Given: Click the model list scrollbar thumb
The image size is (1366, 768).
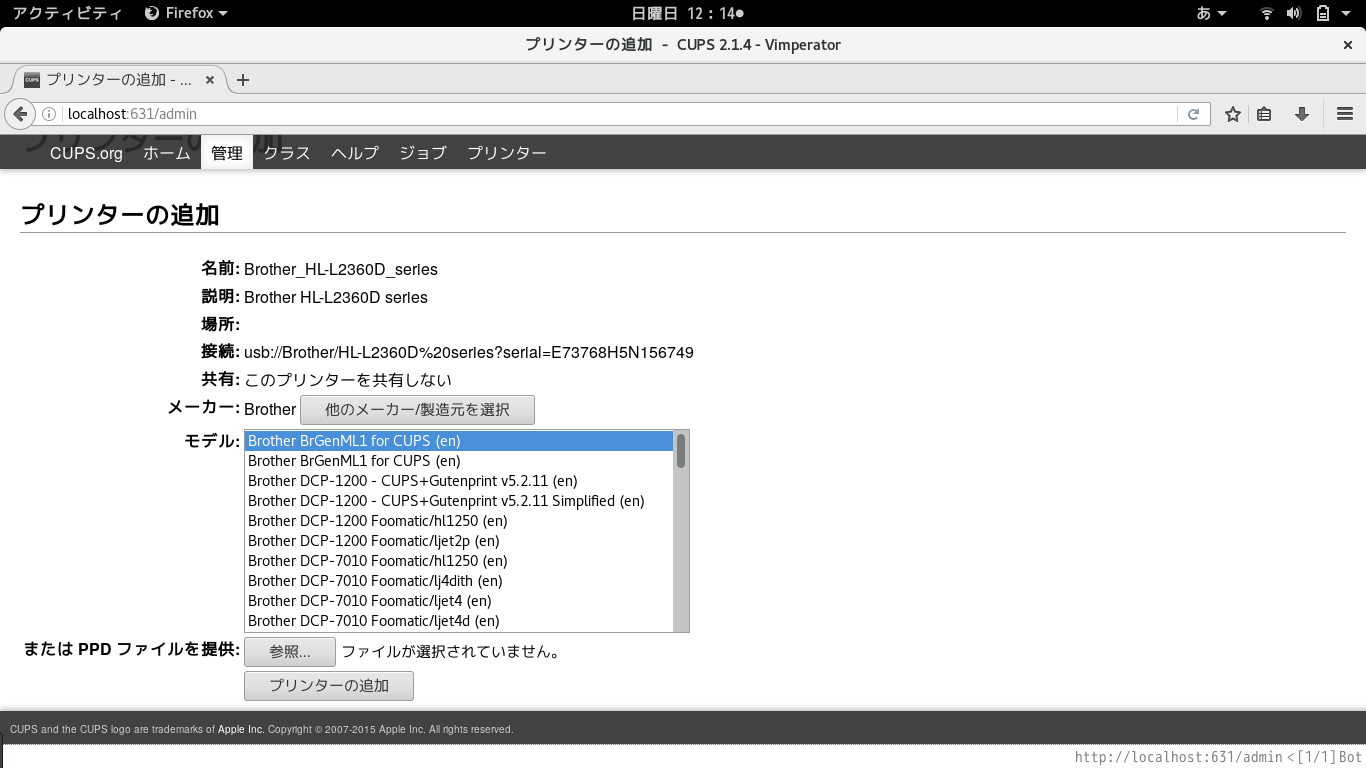Looking at the screenshot, I should [681, 451].
